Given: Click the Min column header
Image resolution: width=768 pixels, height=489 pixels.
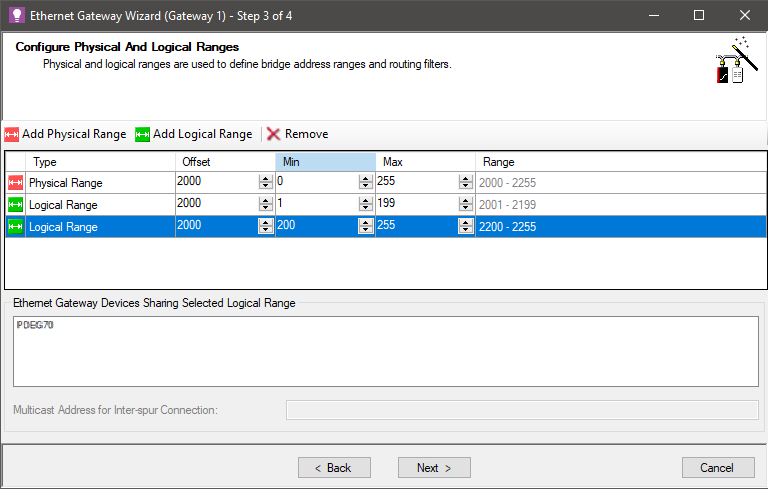Looking at the screenshot, I should coord(325,162).
